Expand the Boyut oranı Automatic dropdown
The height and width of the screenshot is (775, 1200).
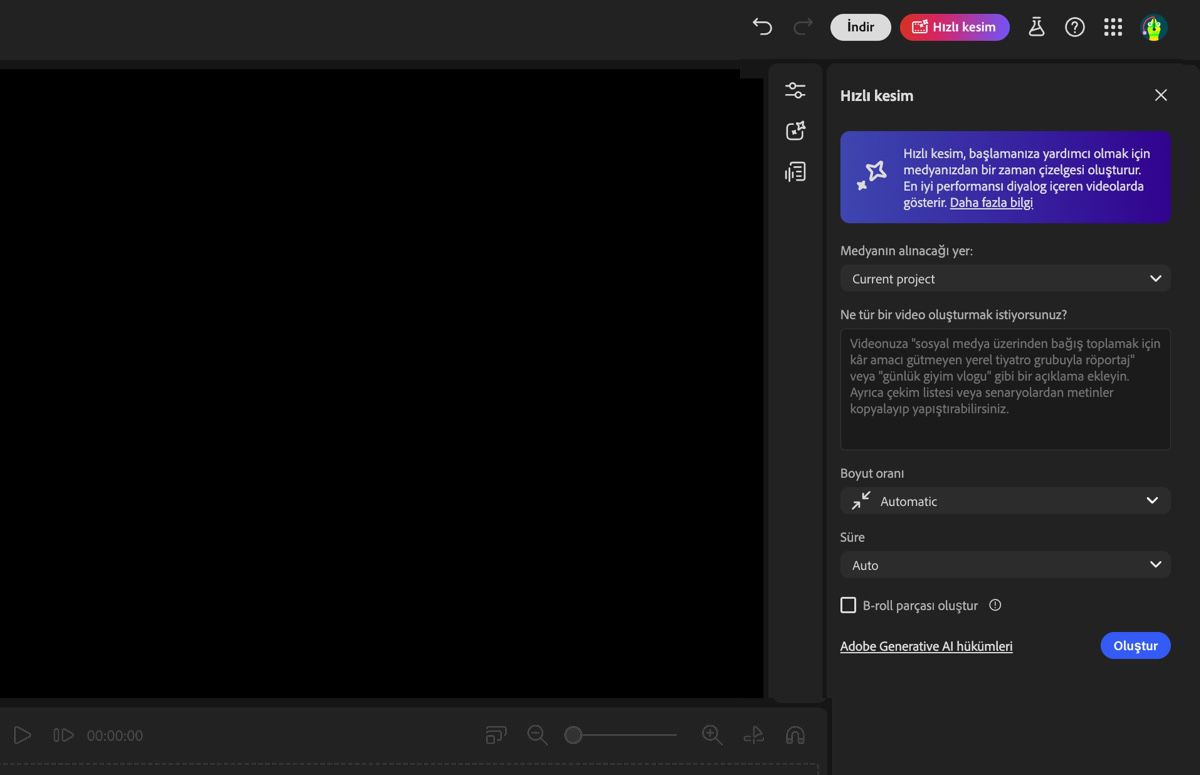[1005, 500]
